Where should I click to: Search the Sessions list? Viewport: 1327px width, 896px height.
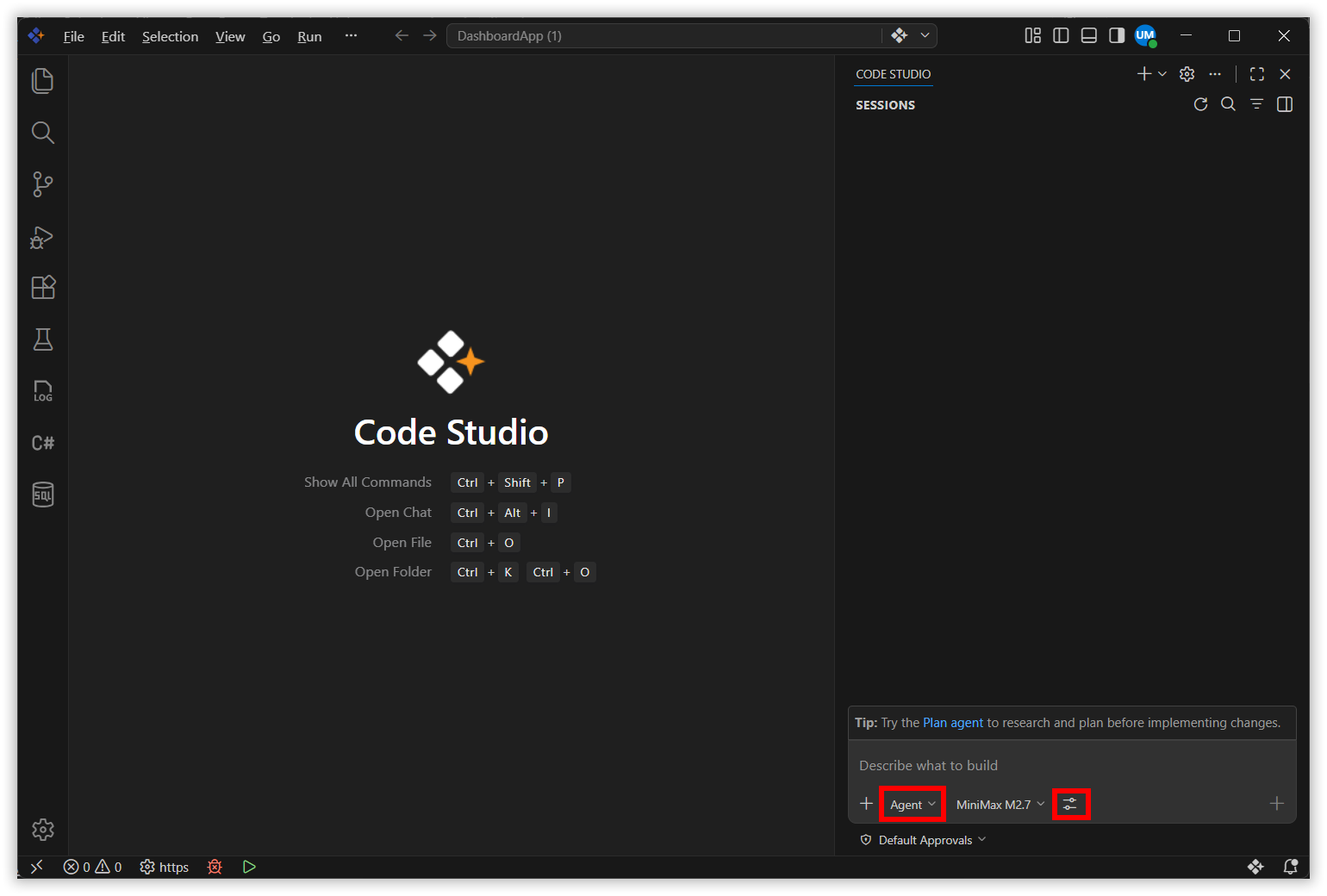(1228, 104)
